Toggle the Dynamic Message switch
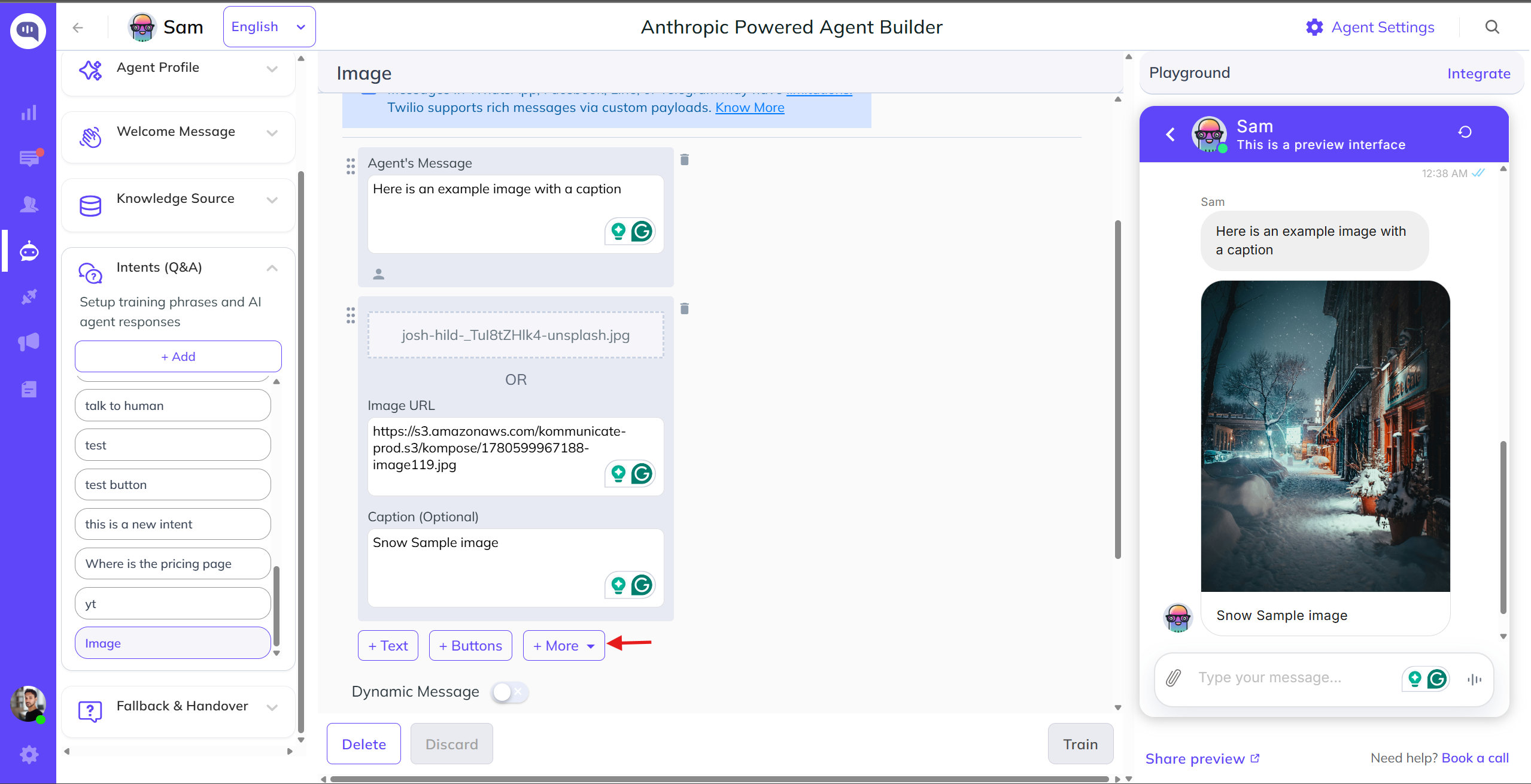This screenshot has height=784, width=1531. (510, 692)
